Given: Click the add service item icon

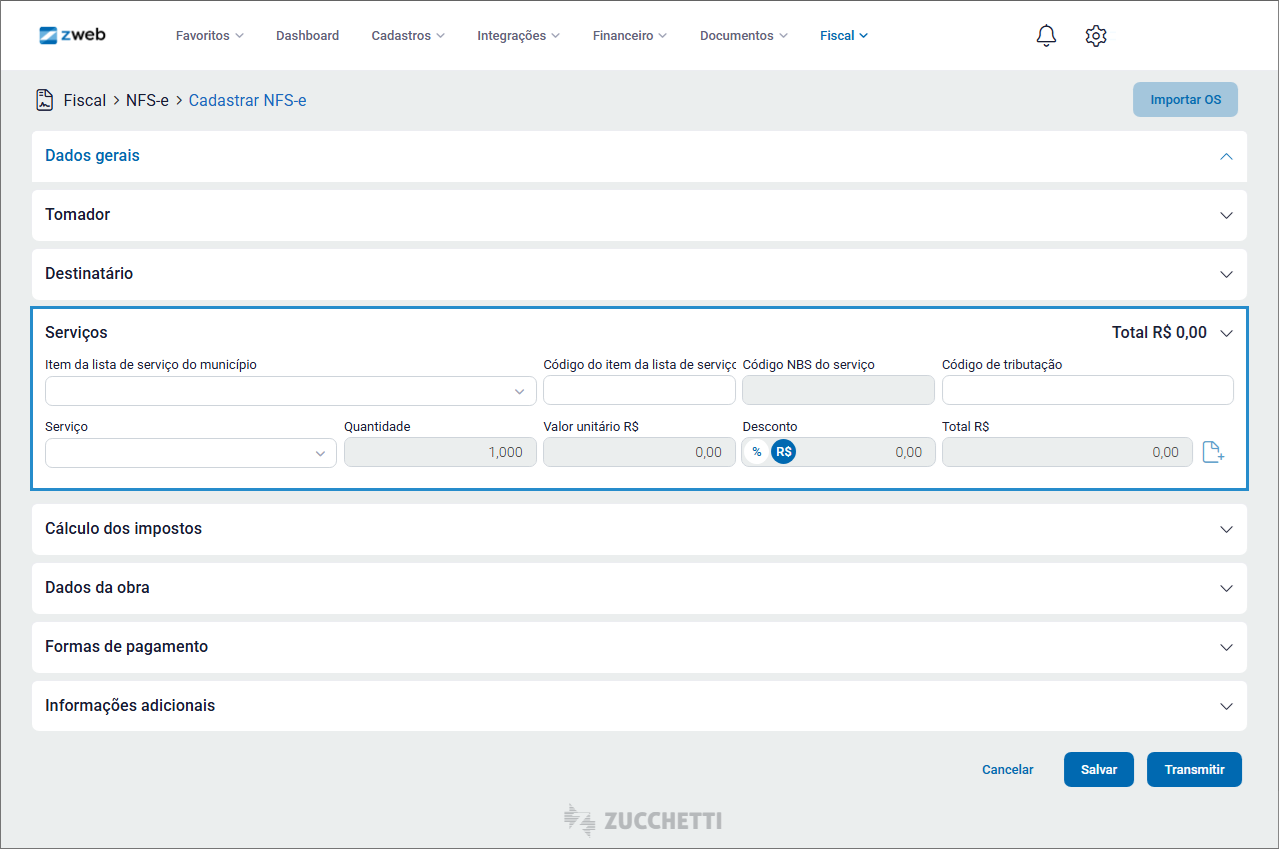Looking at the screenshot, I should [x=1213, y=452].
